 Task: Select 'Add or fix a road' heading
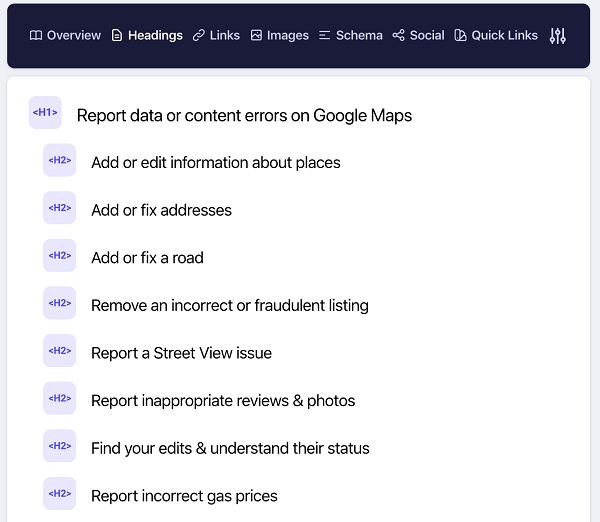point(147,258)
